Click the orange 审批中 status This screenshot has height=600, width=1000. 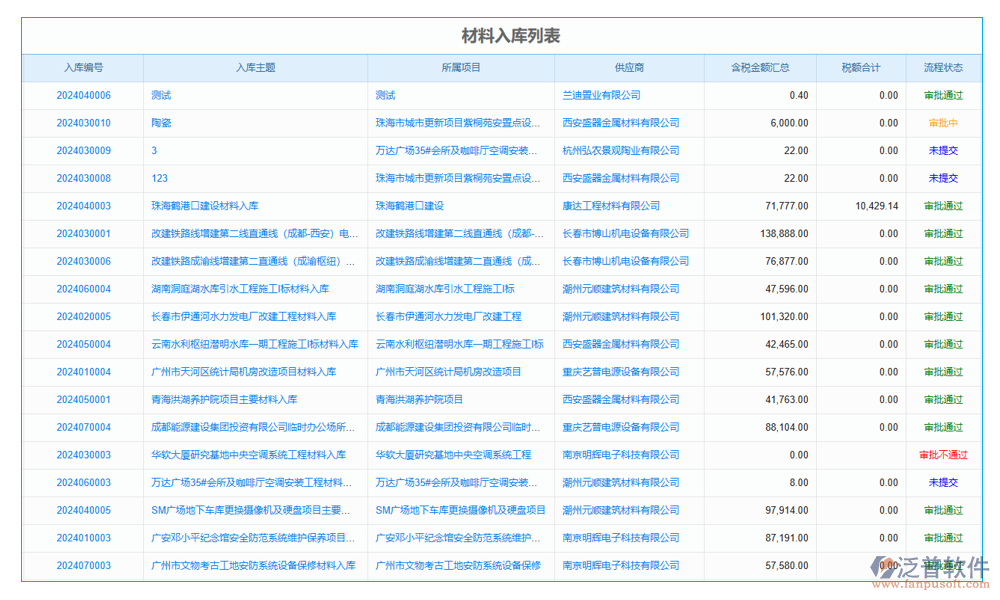click(x=943, y=123)
